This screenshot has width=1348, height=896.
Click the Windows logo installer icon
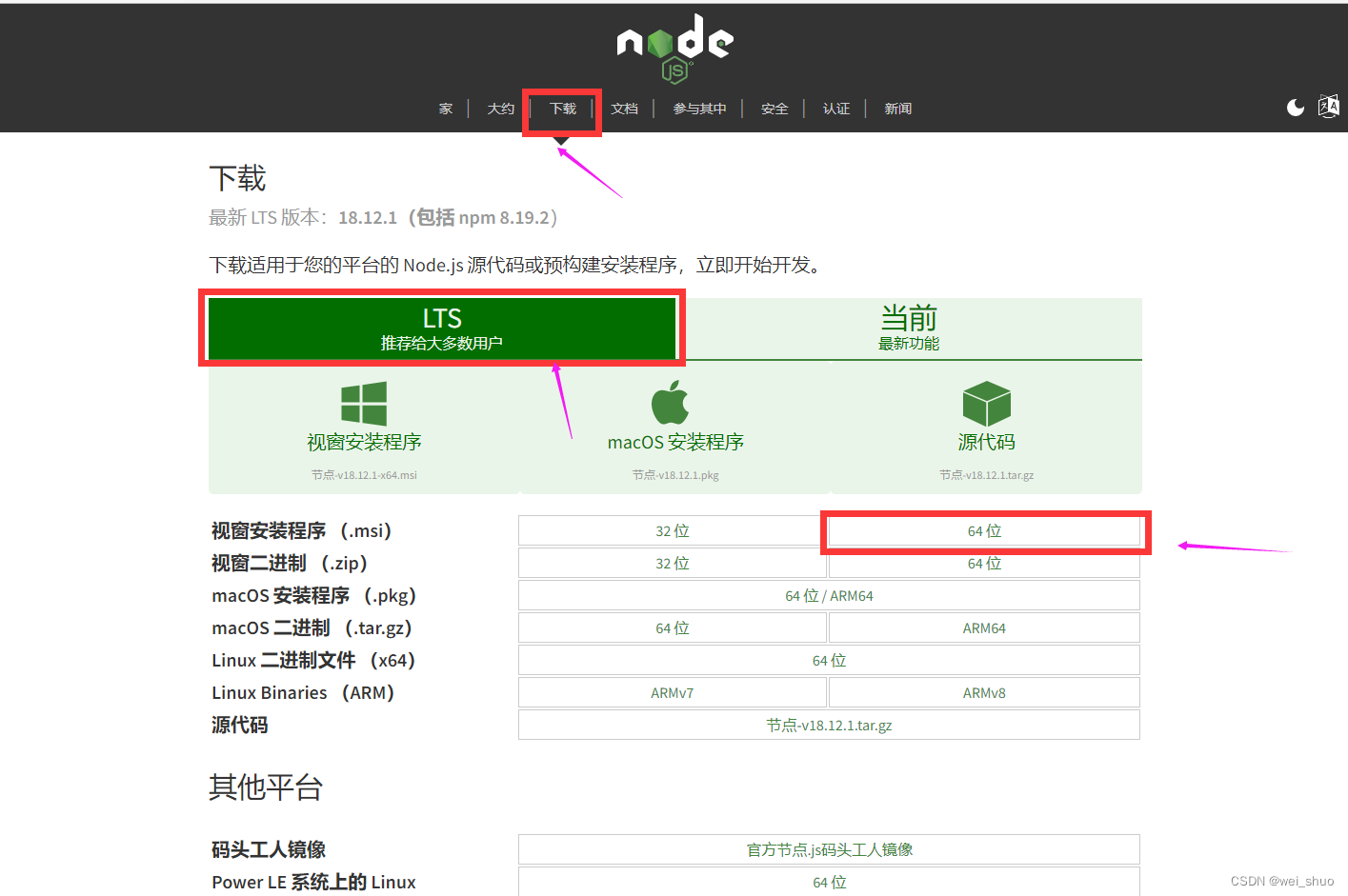tap(364, 403)
